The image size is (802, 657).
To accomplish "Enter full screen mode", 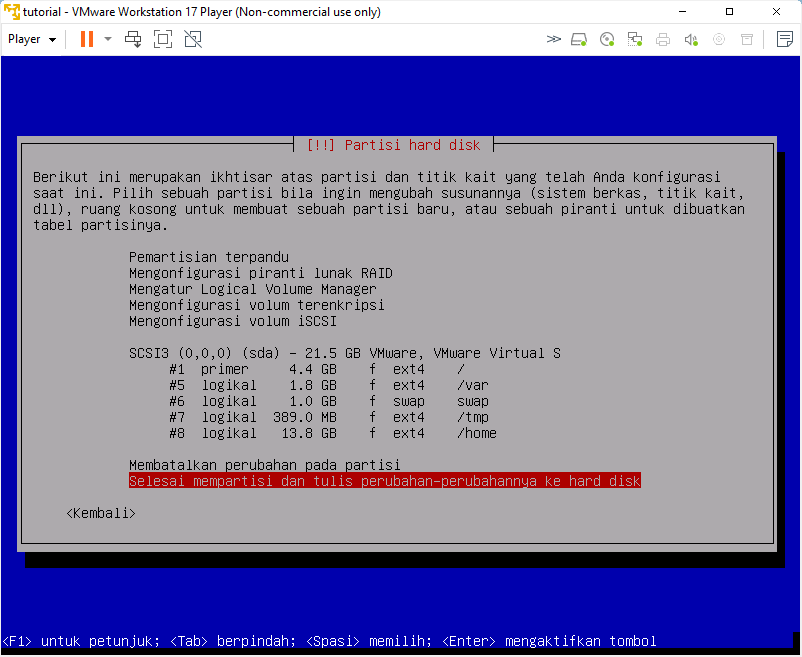I will pyautogui.click(x=163, y=39).
